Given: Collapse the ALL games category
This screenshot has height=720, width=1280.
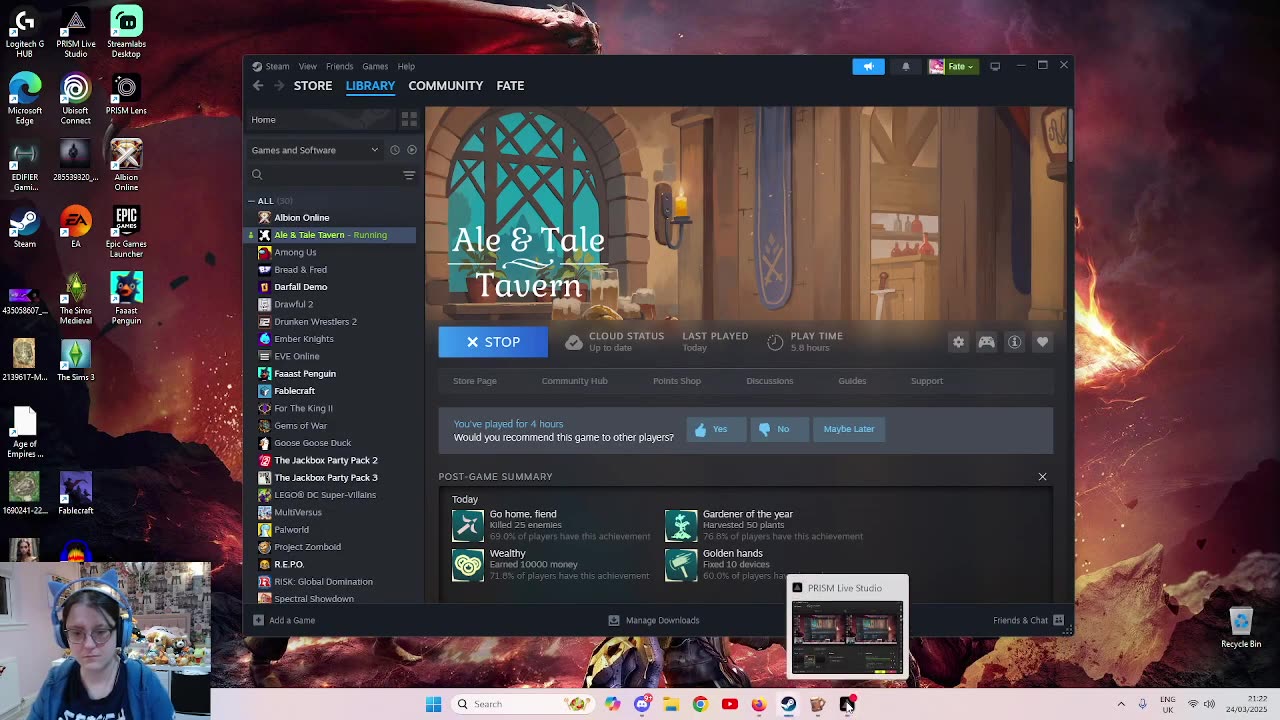Looking at the screenshot, I should pyautogui.click(x=252, y=201).
